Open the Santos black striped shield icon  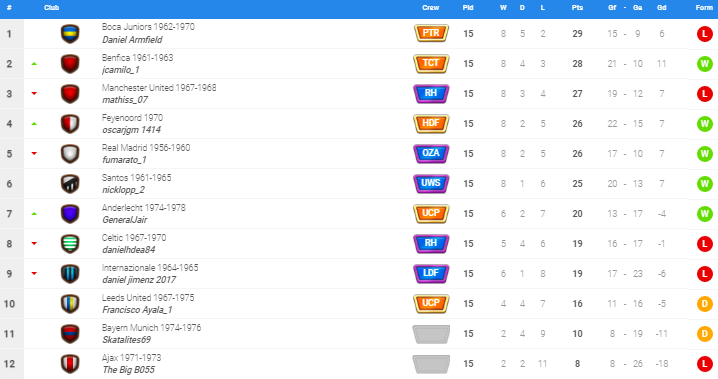click(x=70, y=184)
